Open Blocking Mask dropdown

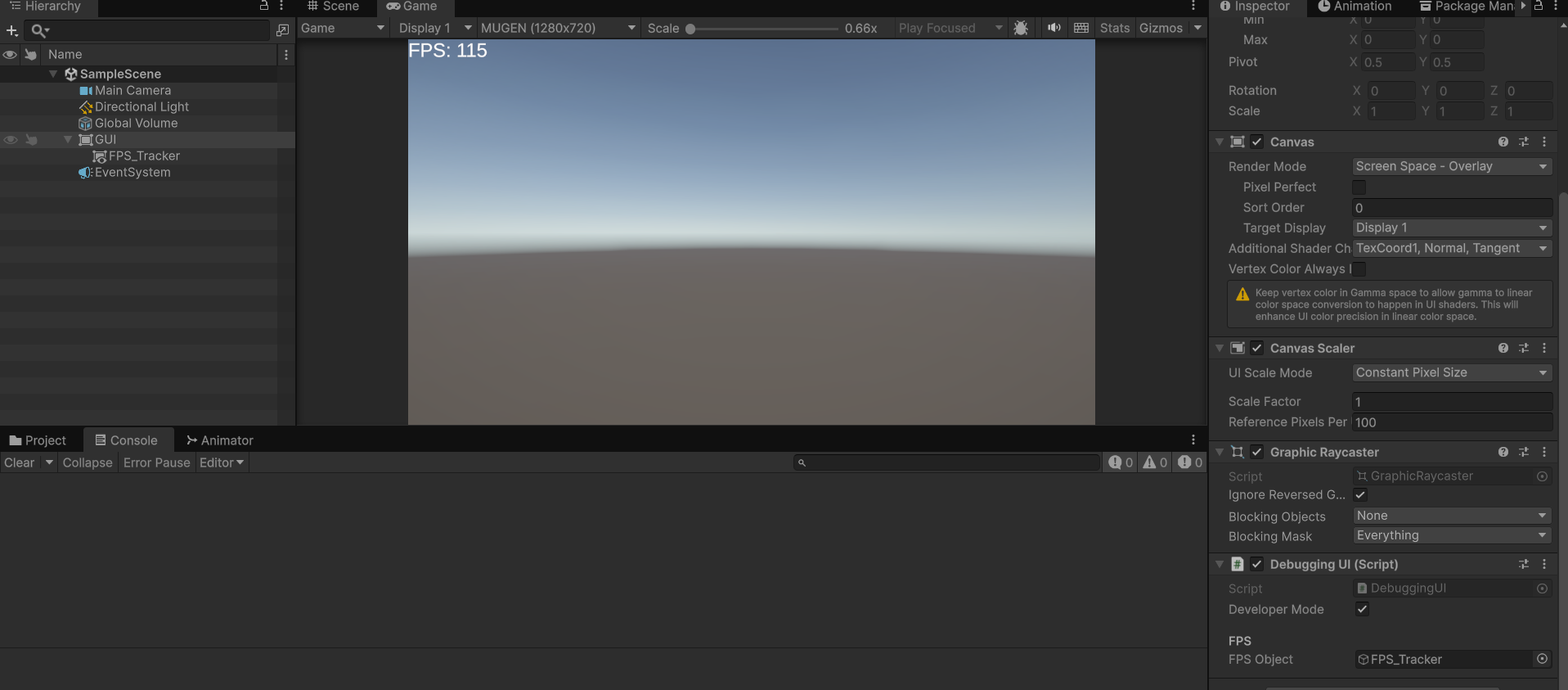1452,535
